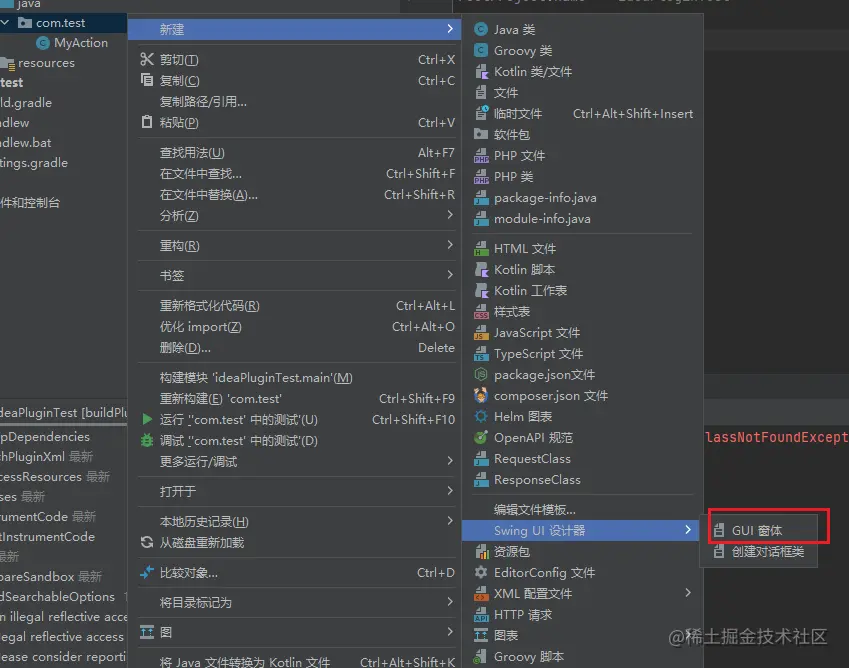The width and height of the screenshot is (849, 668).
Task: Click the copy icon for 复制
Action: coord(147,80)
